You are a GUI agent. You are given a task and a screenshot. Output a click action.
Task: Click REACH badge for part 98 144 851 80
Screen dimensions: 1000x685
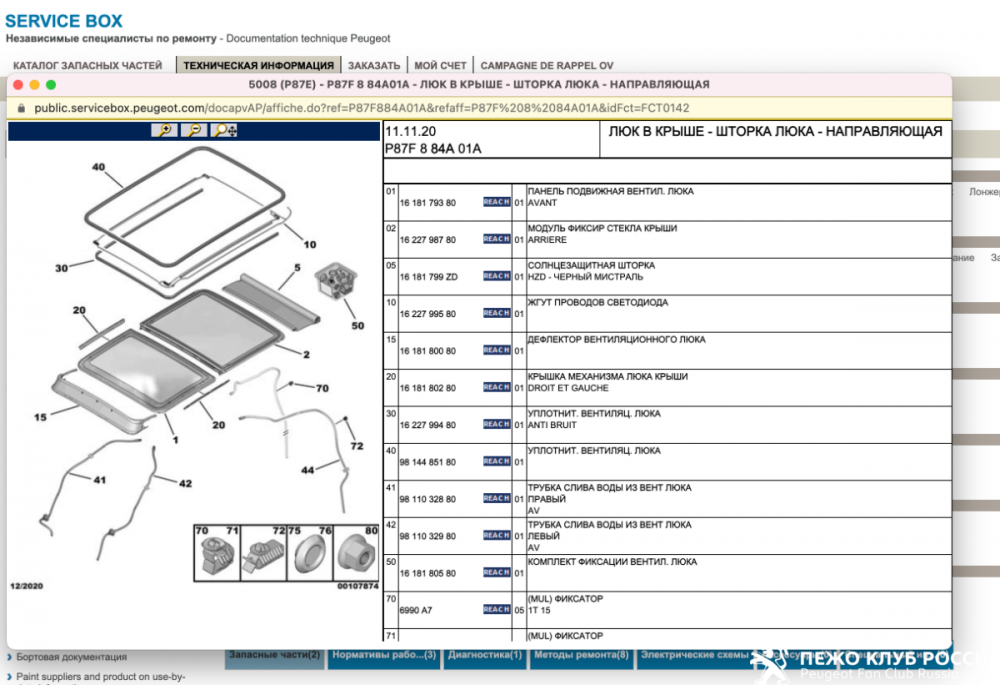(496, 461)
